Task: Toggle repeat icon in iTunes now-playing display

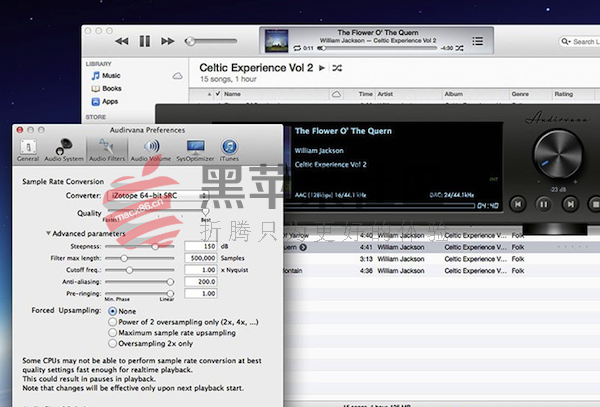Action: 297,48
